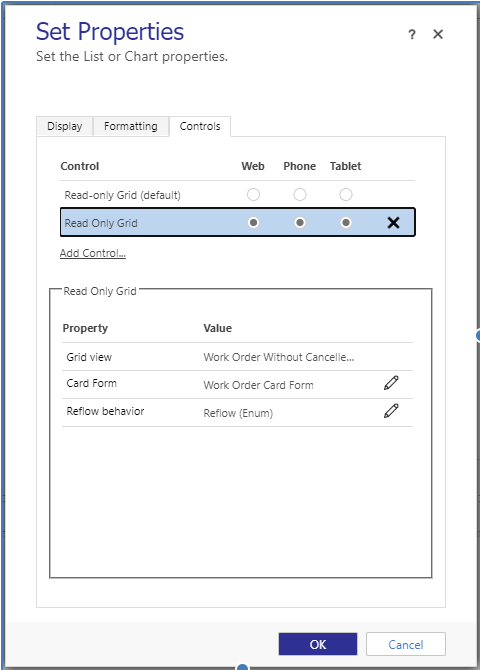Close the Set Properties dialog
Image resolution: width=480 pixels, height=670 pixels.
click(438, 34)
